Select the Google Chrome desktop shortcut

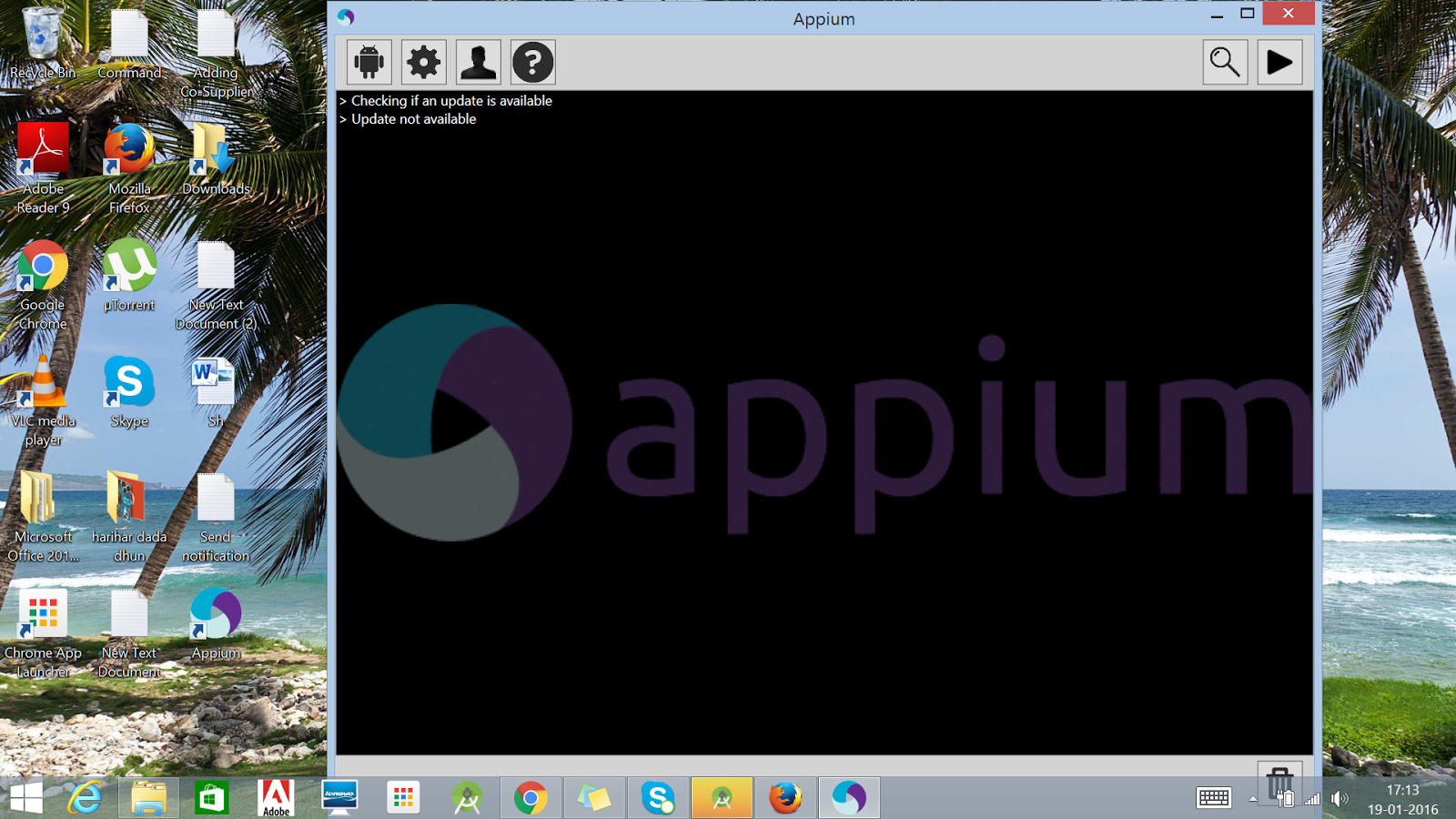pos(43,285)
